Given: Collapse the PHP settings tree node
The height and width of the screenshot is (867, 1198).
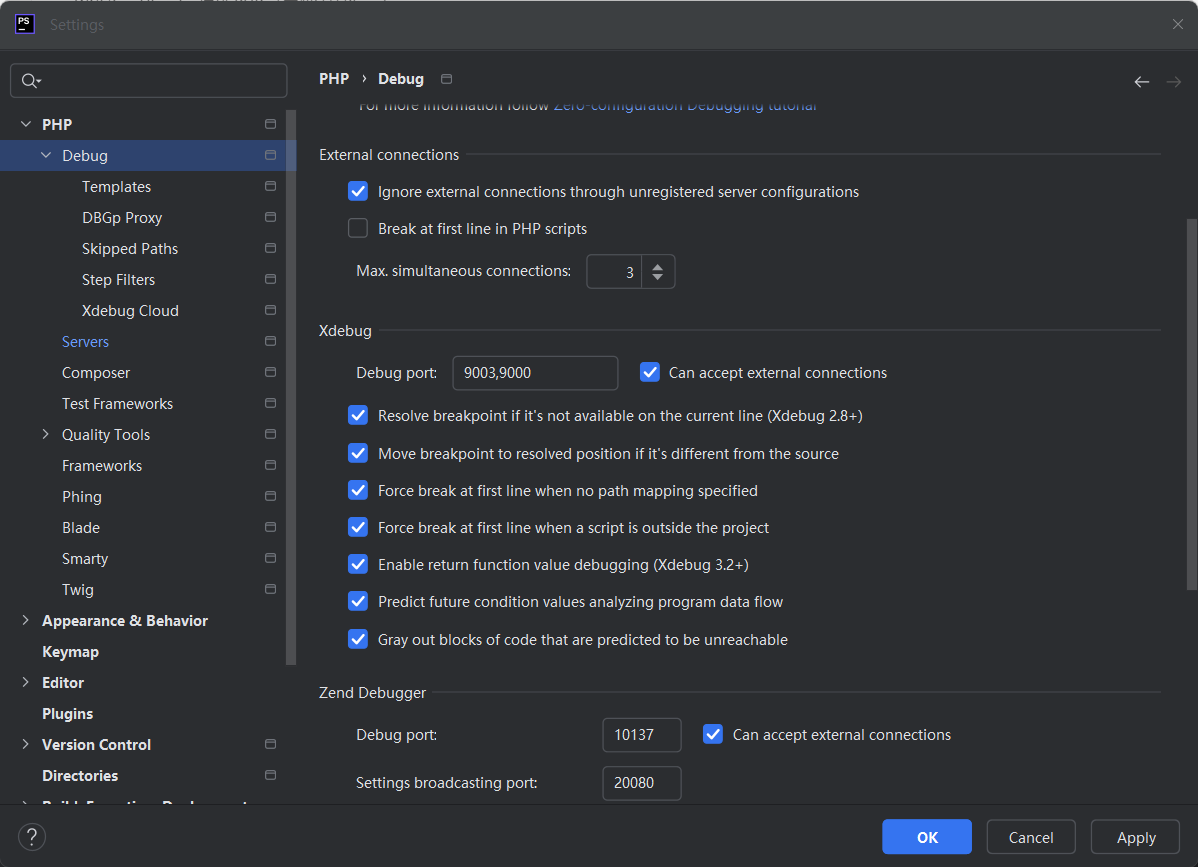Looking at the screenshot, I should [x=26, y=124].
